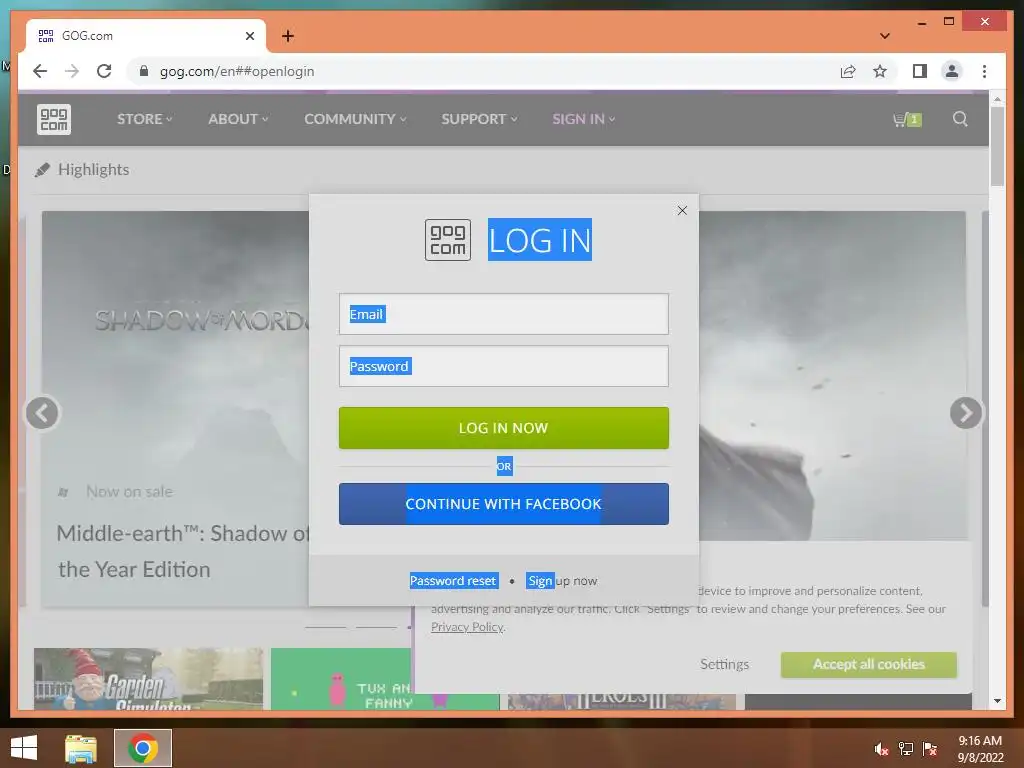
Task: Open Windows Start menu
Action: click(x=24, y=748)
